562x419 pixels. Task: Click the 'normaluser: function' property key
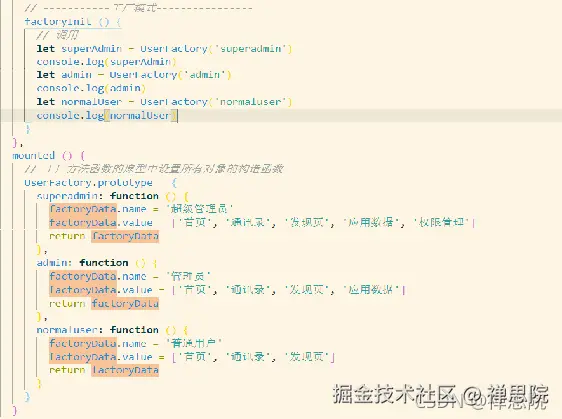point(97,330)
